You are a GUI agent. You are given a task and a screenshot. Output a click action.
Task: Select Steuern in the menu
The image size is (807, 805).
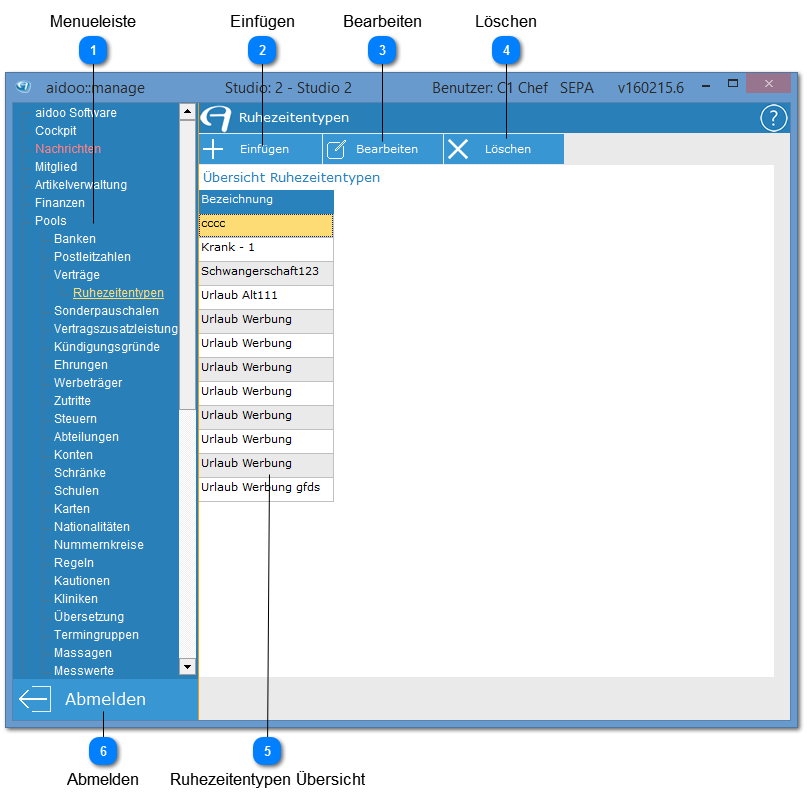coord(75,419)
